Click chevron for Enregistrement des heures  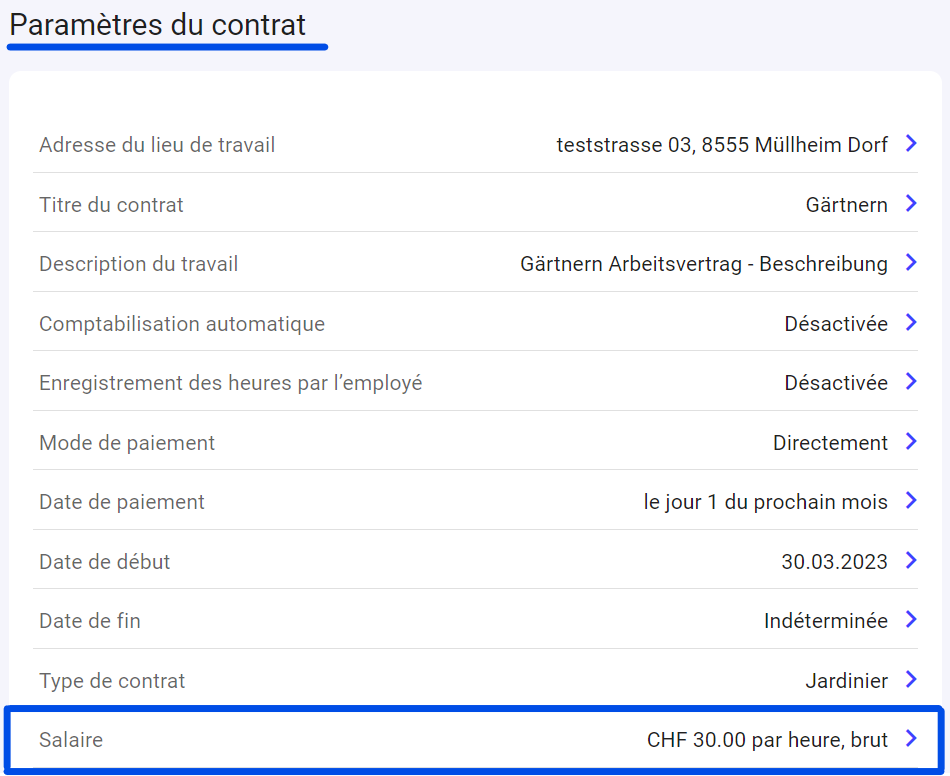pyautogui.click(x=910, y=382)
